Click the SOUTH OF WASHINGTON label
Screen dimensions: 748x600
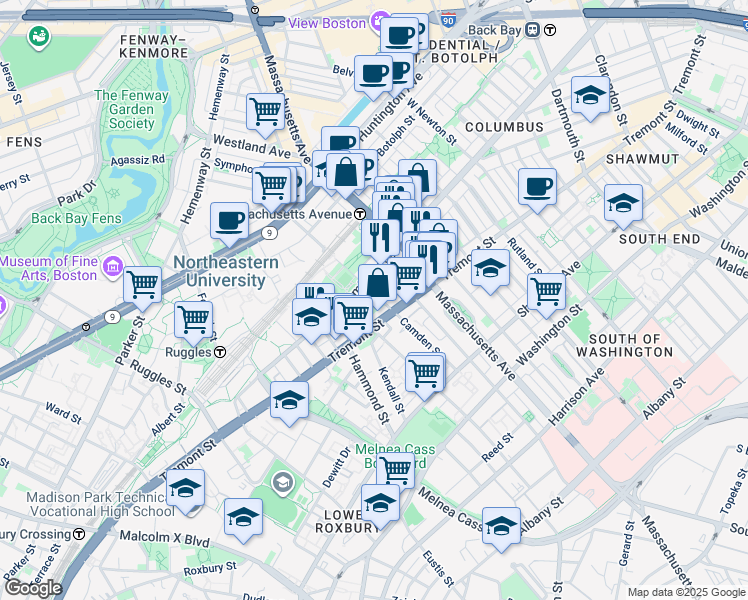624,345
